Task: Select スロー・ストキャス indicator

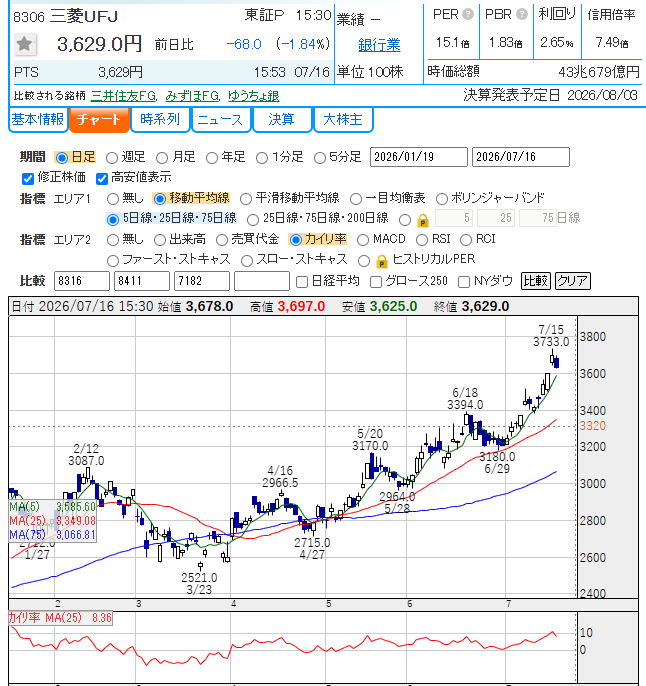Action: point(247,261)
